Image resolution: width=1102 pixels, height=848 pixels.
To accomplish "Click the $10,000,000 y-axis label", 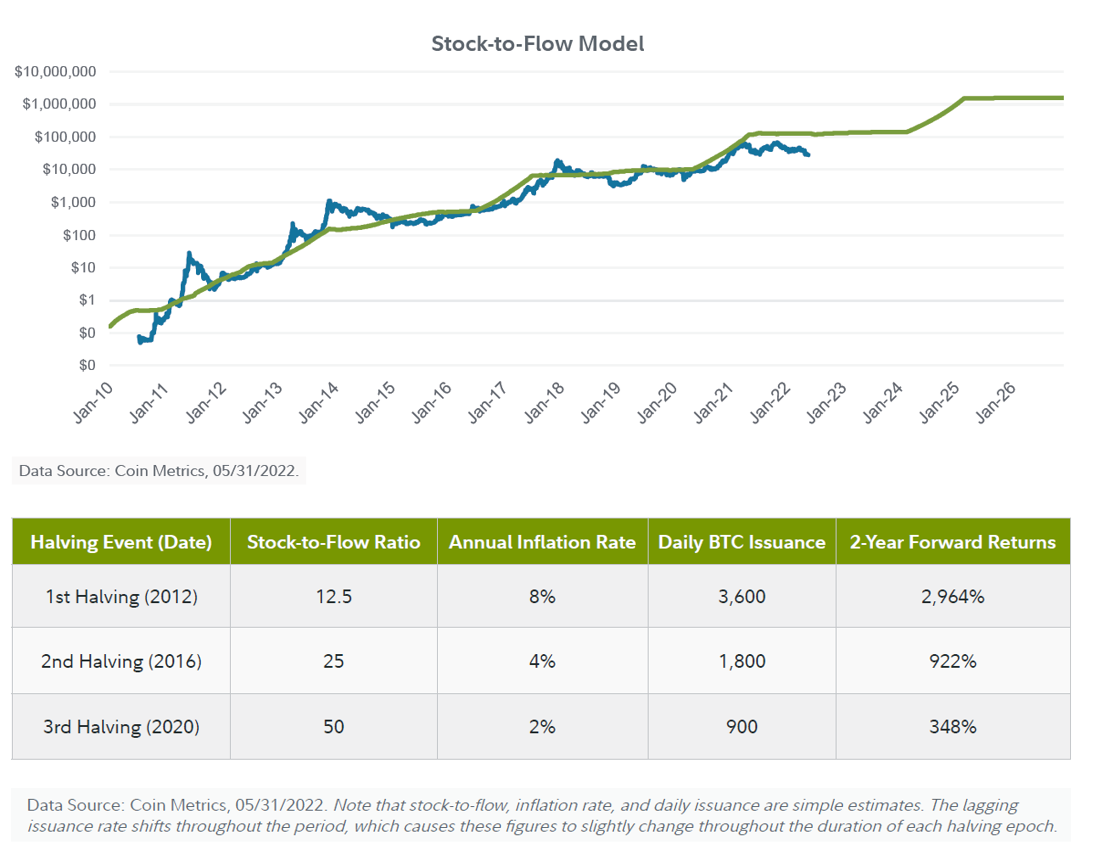I will (x=55, y=72).
